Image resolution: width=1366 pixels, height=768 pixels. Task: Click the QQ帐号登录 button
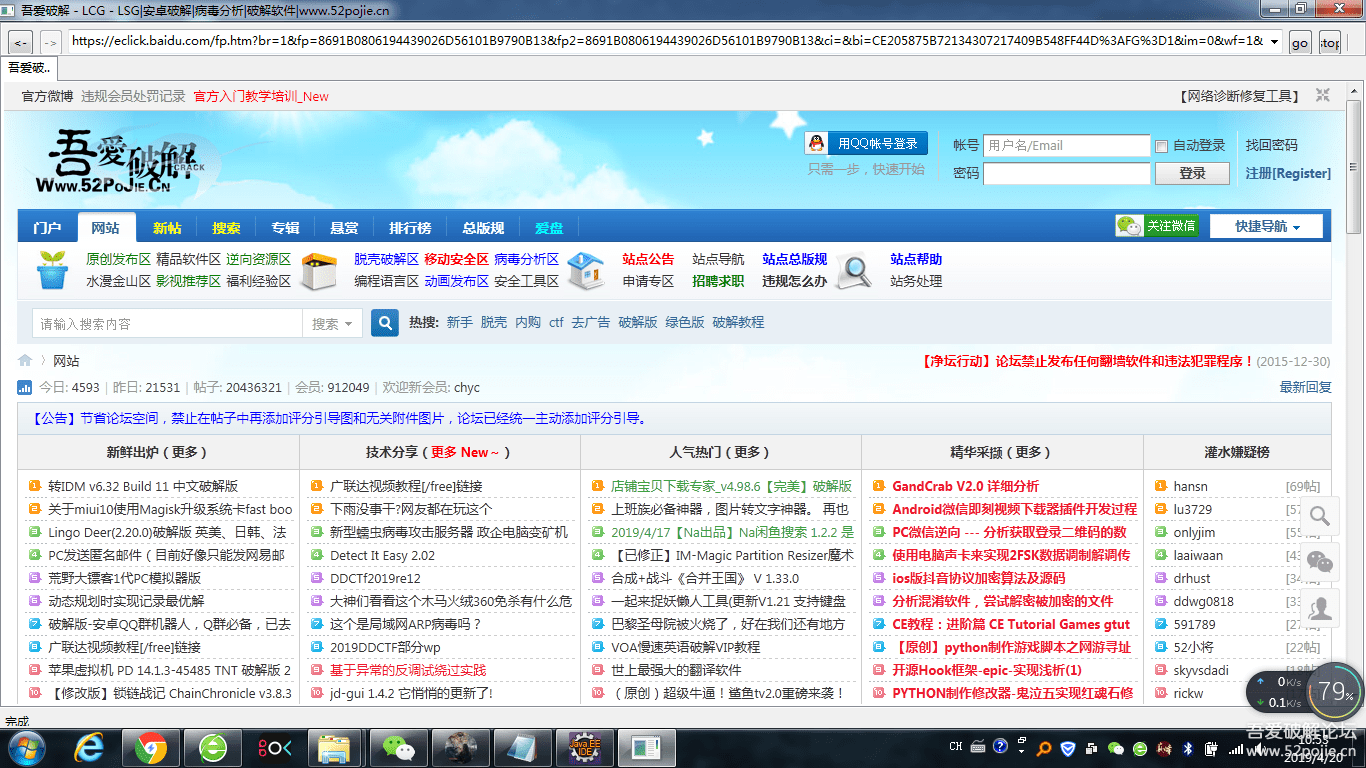(866, 143)
